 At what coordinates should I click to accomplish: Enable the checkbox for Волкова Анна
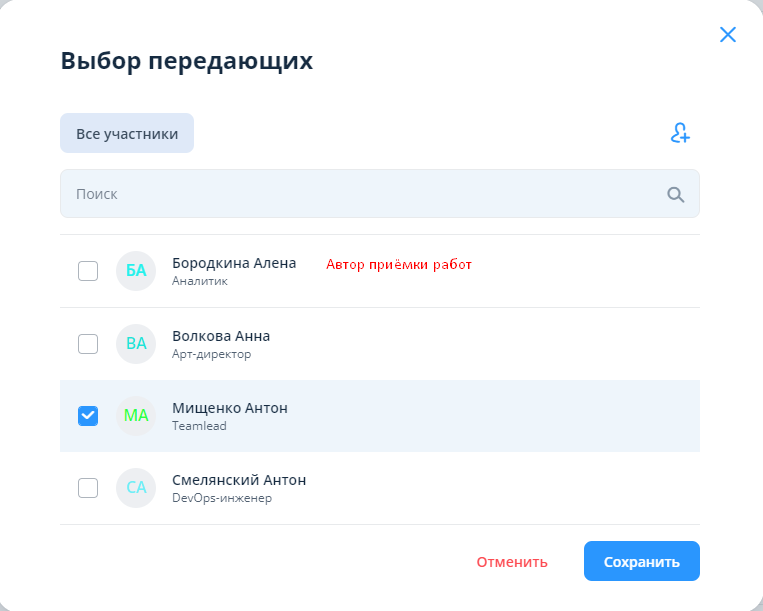pos(88,344)
